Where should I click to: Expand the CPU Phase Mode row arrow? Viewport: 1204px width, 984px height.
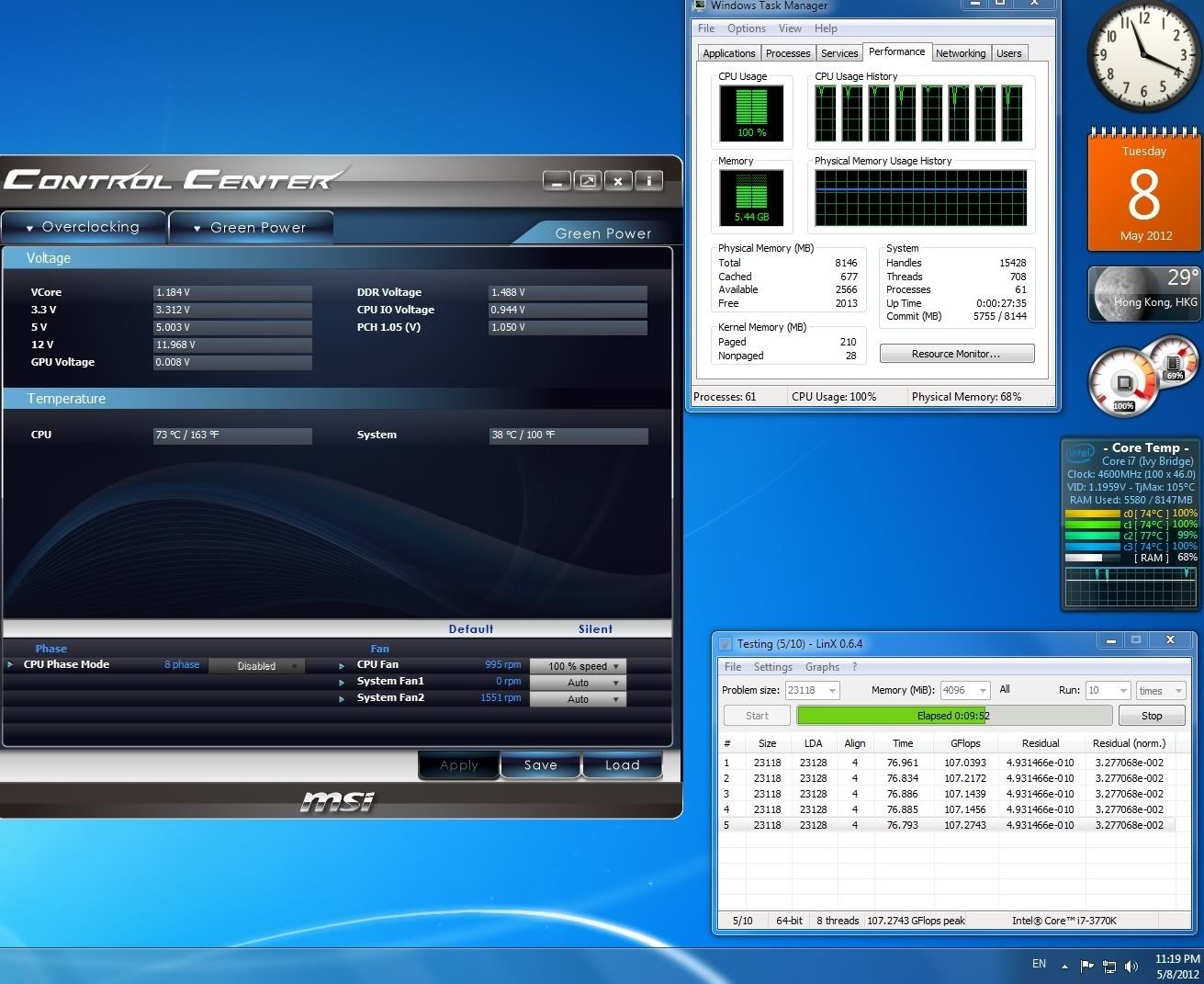[x=10, y=664]
